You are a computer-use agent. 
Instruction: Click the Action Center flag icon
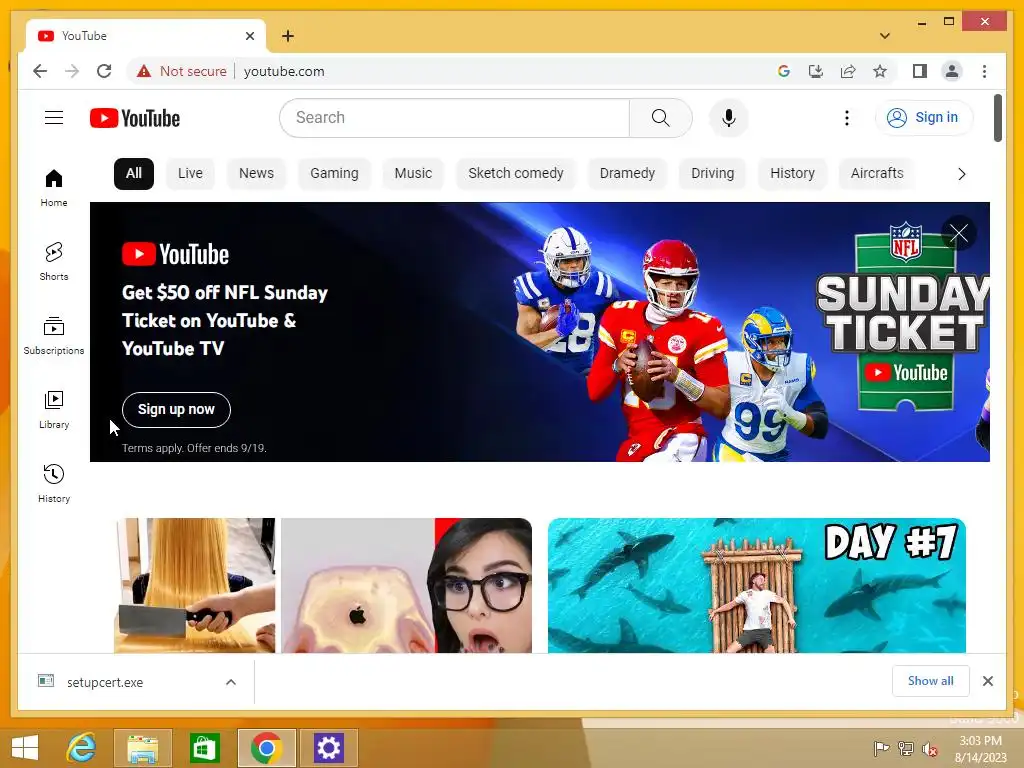(881, 749)
